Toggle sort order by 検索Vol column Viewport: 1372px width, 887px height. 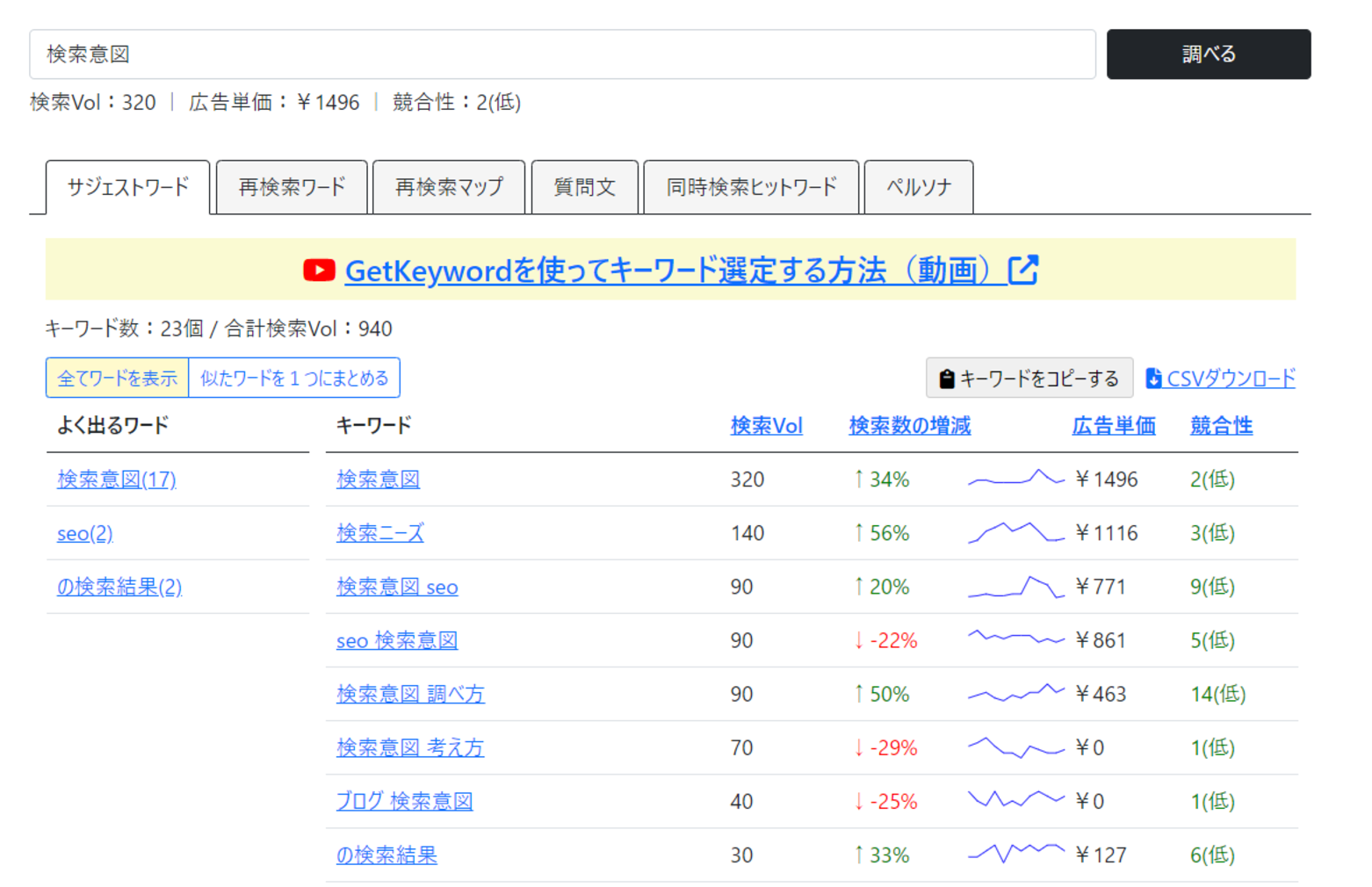(x=766, y=426)
